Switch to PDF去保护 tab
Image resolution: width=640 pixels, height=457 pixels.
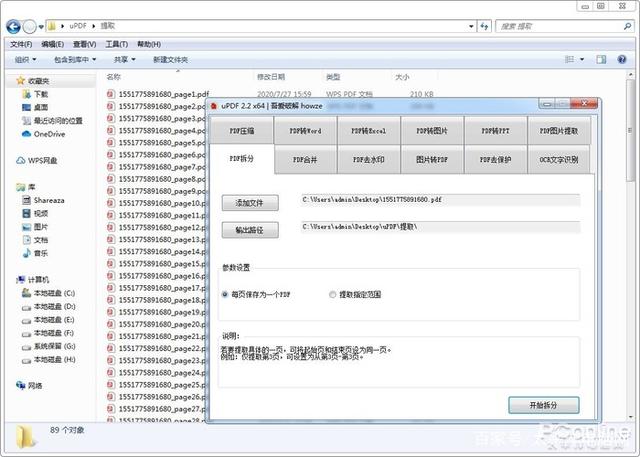496,160
